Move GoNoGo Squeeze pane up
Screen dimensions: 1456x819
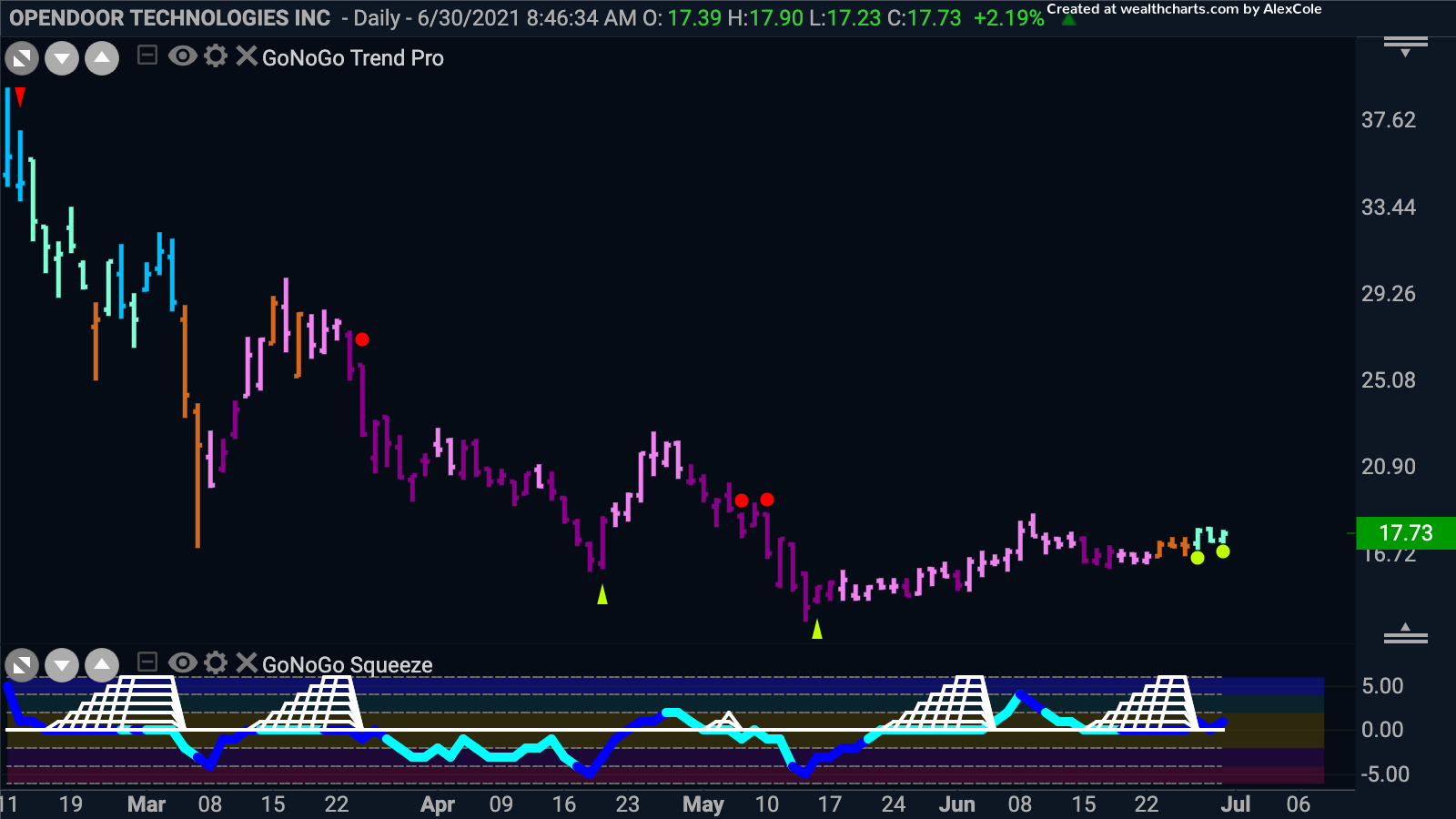[x=102, y=666]
